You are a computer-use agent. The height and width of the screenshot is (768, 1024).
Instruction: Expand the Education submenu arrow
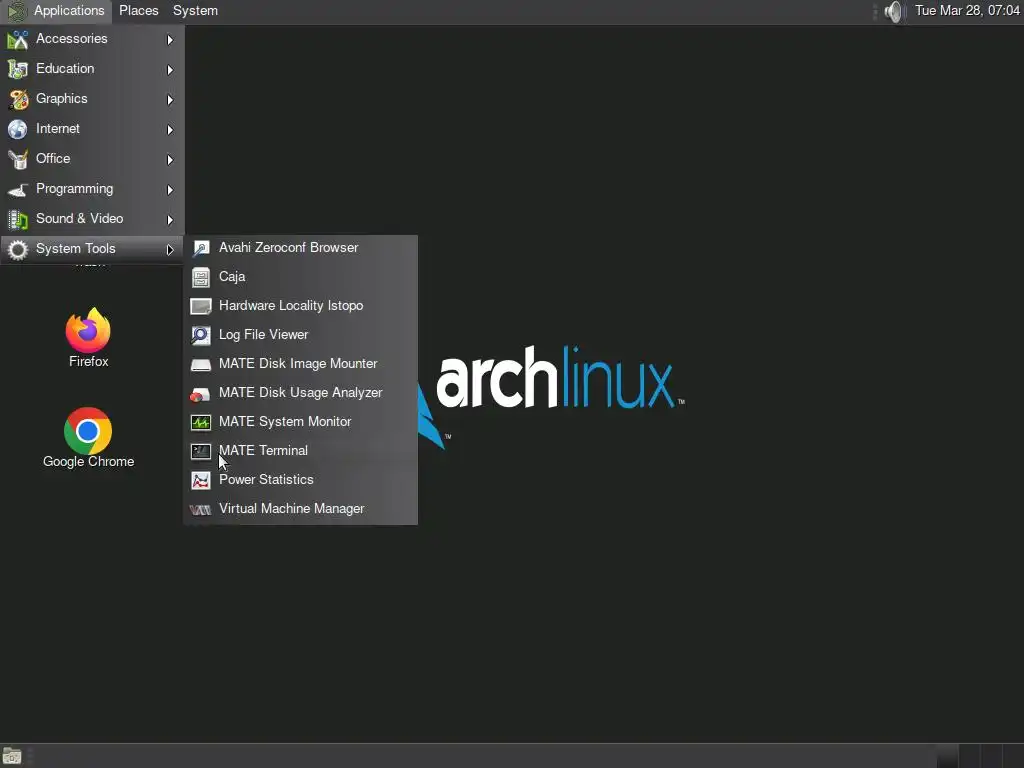(170, 70)
